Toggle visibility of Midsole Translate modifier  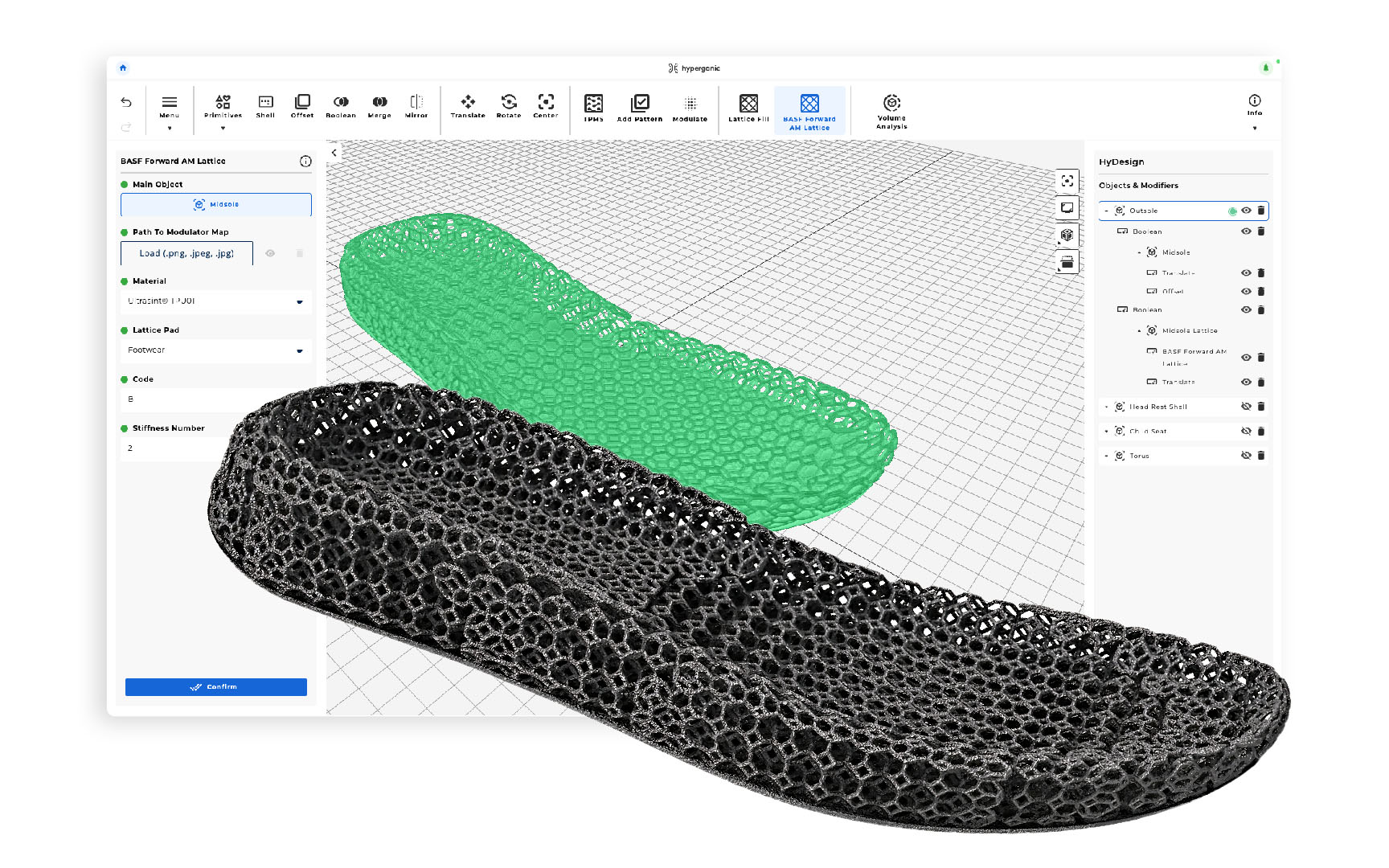(1247, 273)
